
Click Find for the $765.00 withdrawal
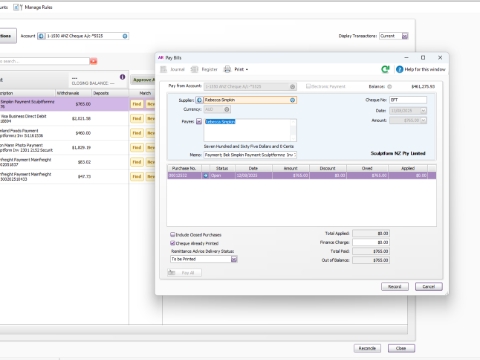(x=137, y=104)
